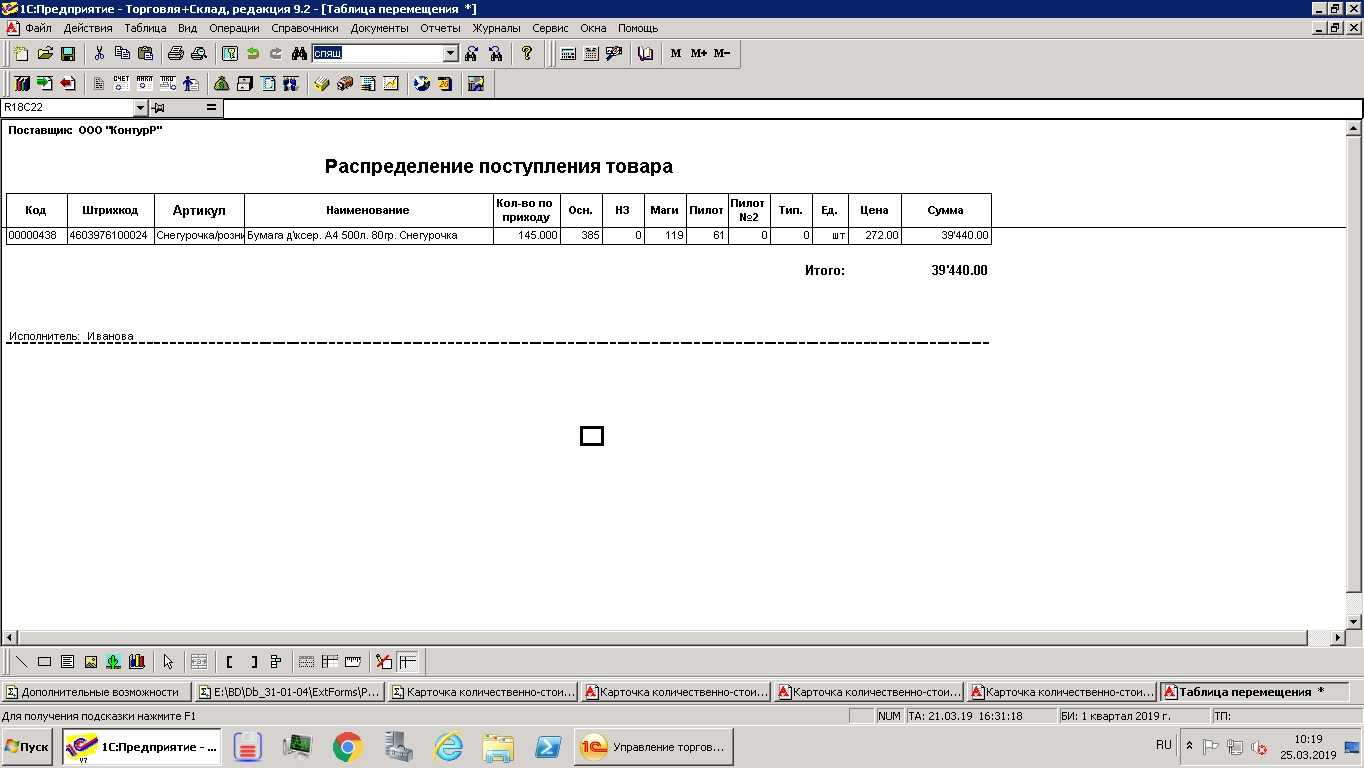Click the Insert picture tool icon
The height and width of the screenshot is (768, 1364).
coord(90,661)
